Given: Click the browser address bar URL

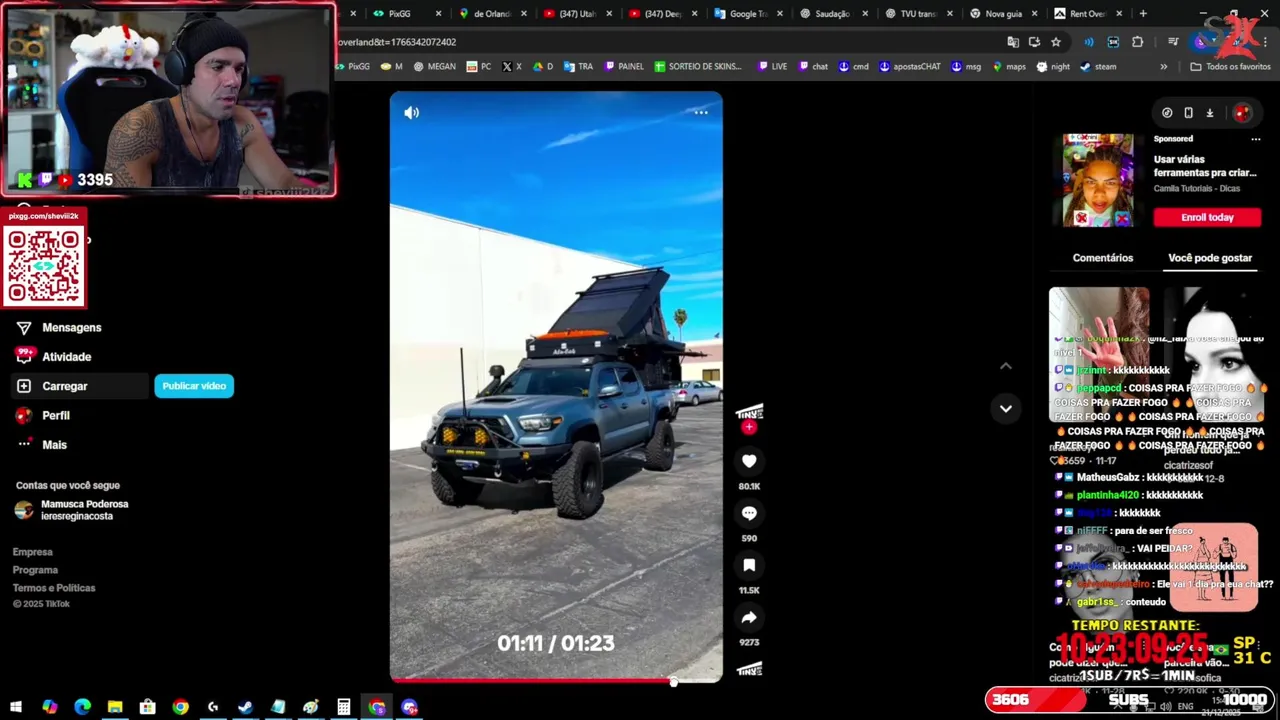Looking at the screenshot, I should pos(397,42).
